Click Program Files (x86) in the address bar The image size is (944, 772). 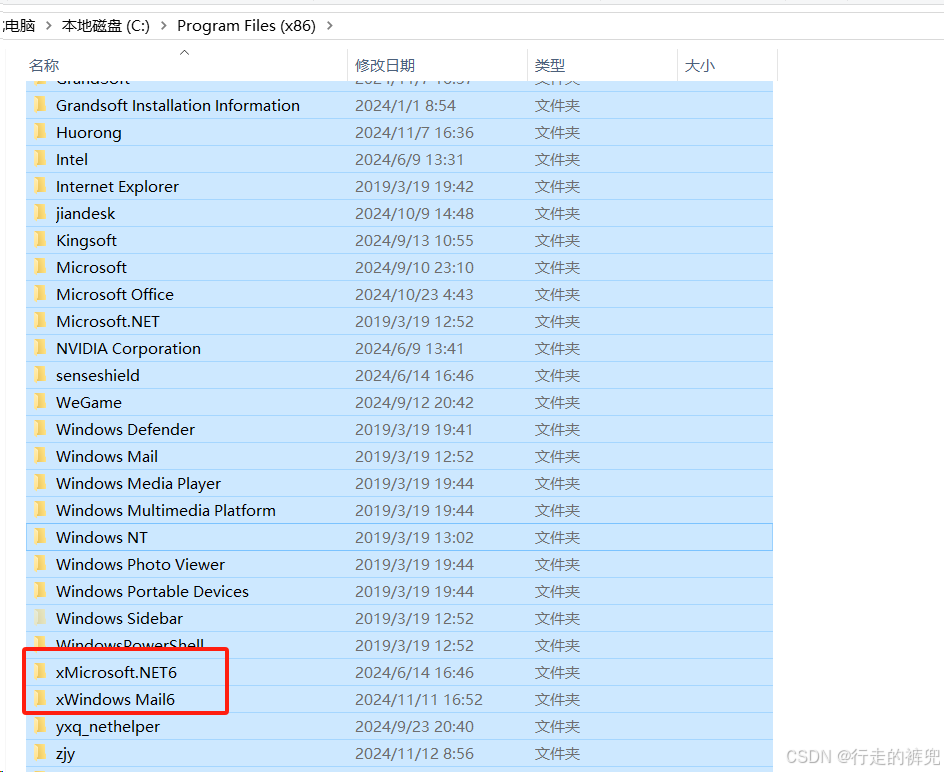[246, 26]
